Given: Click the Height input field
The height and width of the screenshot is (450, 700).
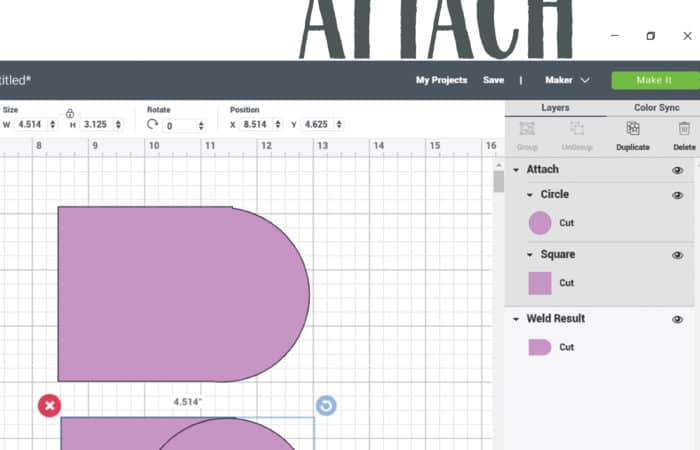Looking at the screenshot, I should [96, 125].
